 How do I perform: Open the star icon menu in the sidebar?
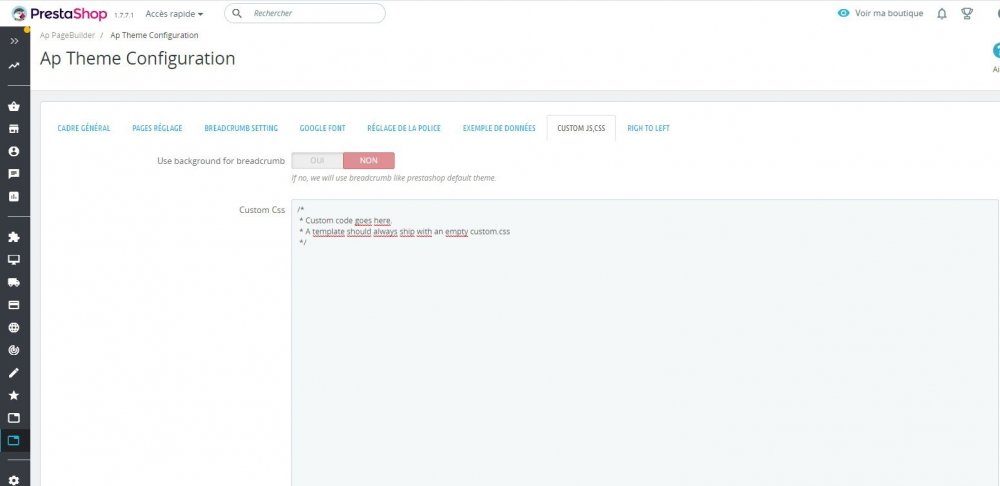[14, 395]
